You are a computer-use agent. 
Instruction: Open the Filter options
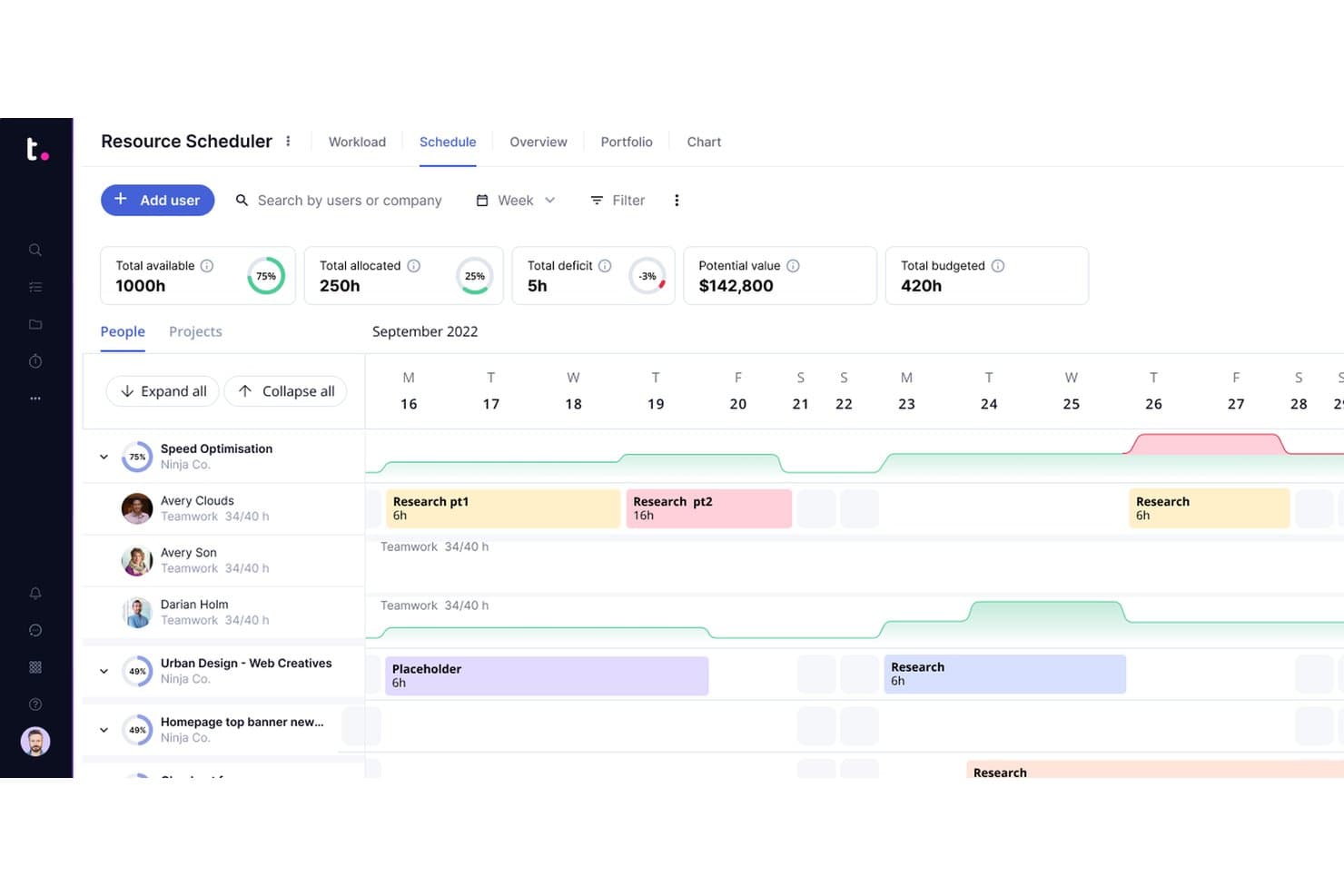(x=618, y=201)
